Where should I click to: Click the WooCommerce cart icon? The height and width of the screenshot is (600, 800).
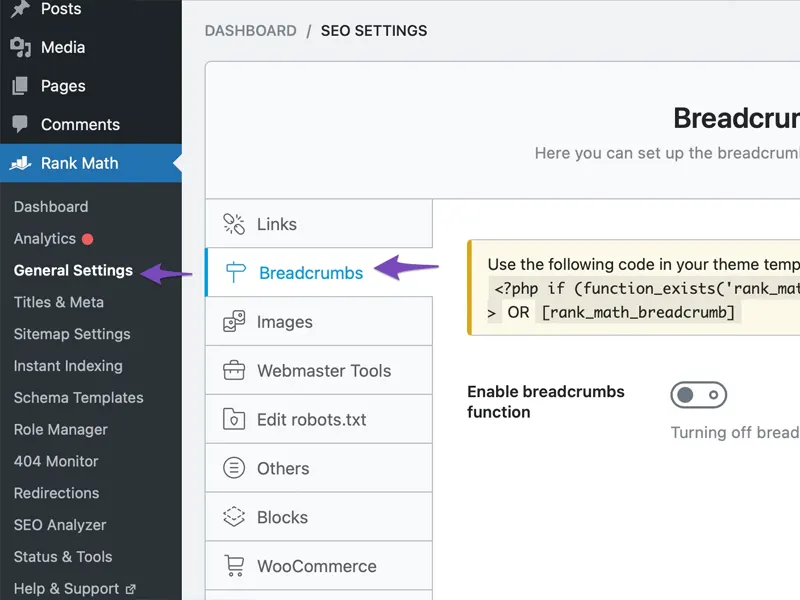234,566
